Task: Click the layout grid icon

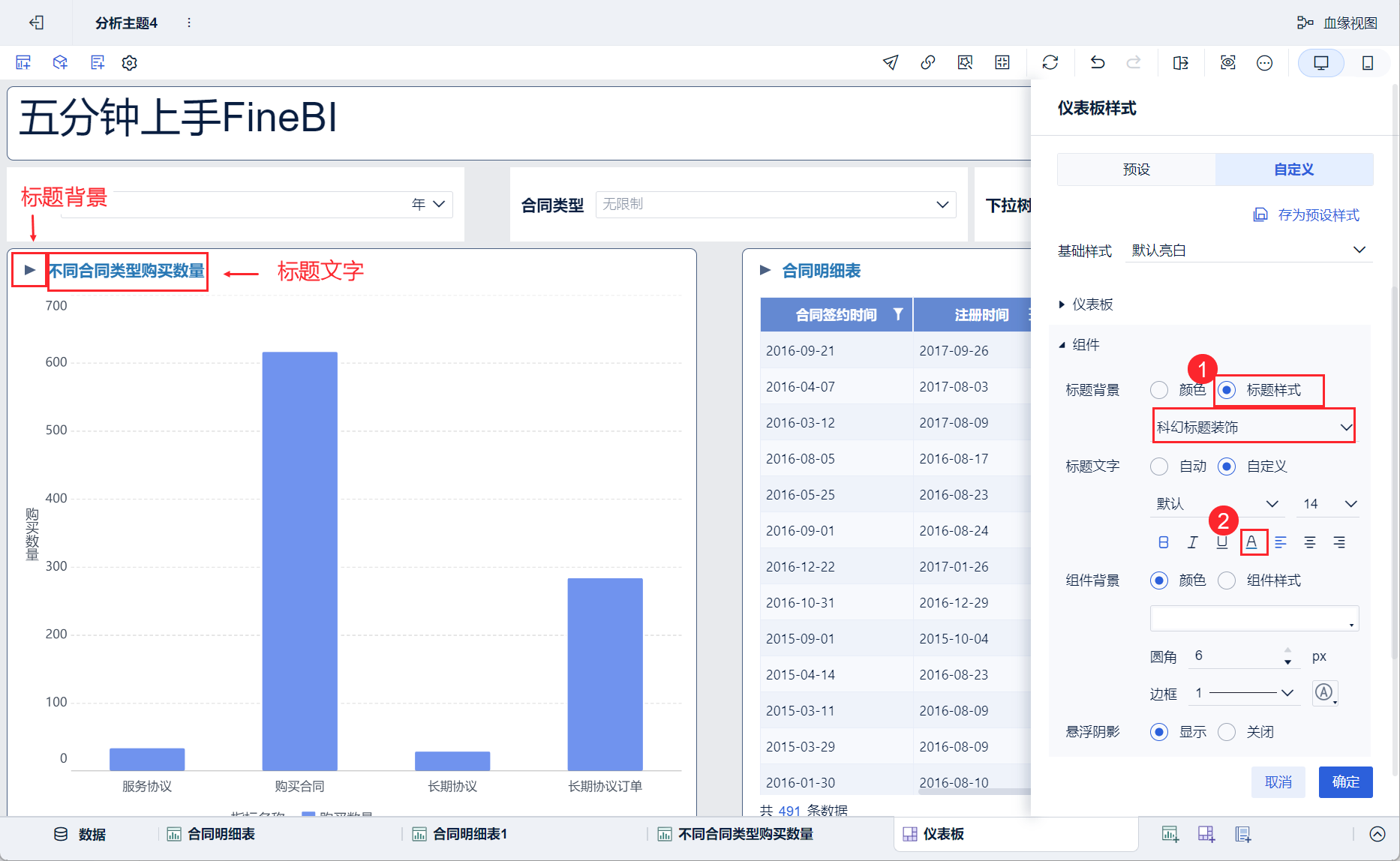Action: [1002, 62]
